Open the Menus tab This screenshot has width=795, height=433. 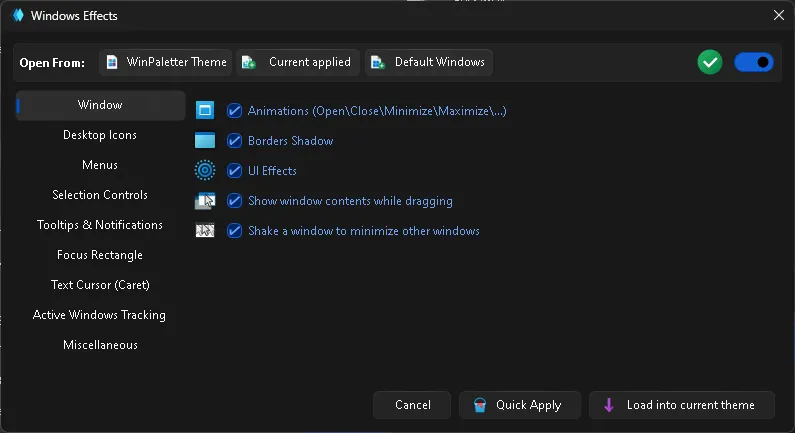100,165
